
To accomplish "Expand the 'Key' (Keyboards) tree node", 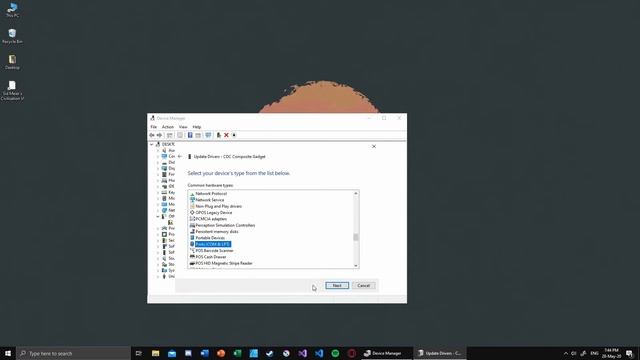I will [x=158, y=192].
